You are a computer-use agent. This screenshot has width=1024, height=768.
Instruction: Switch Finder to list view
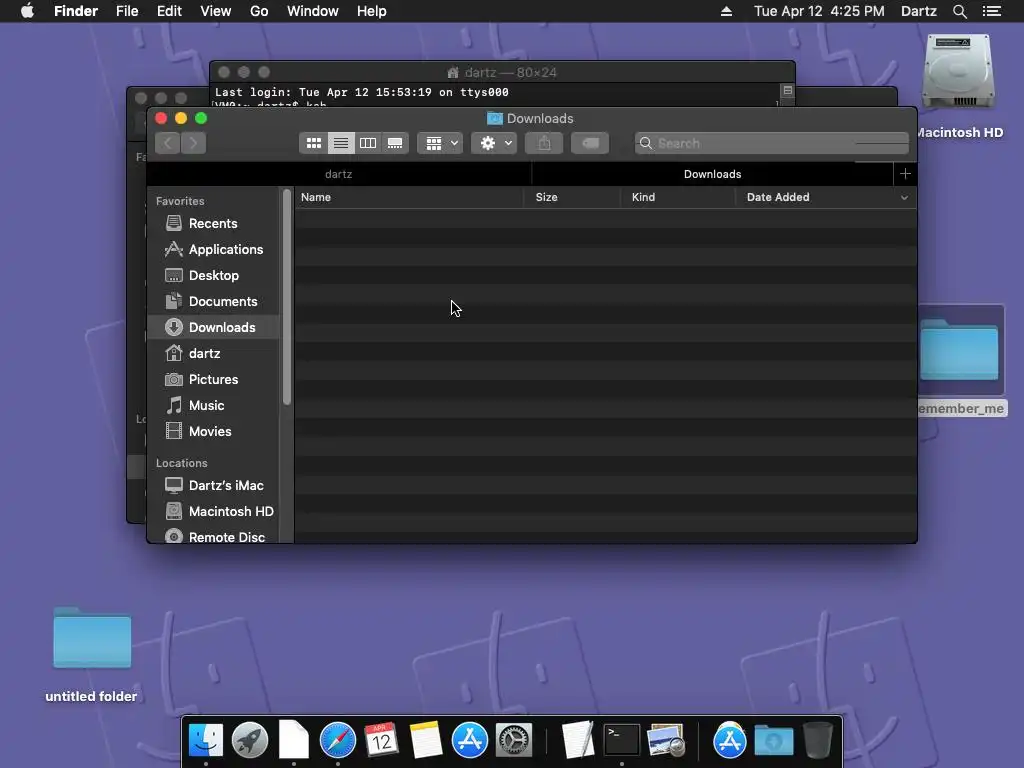(x=341, y=143)
